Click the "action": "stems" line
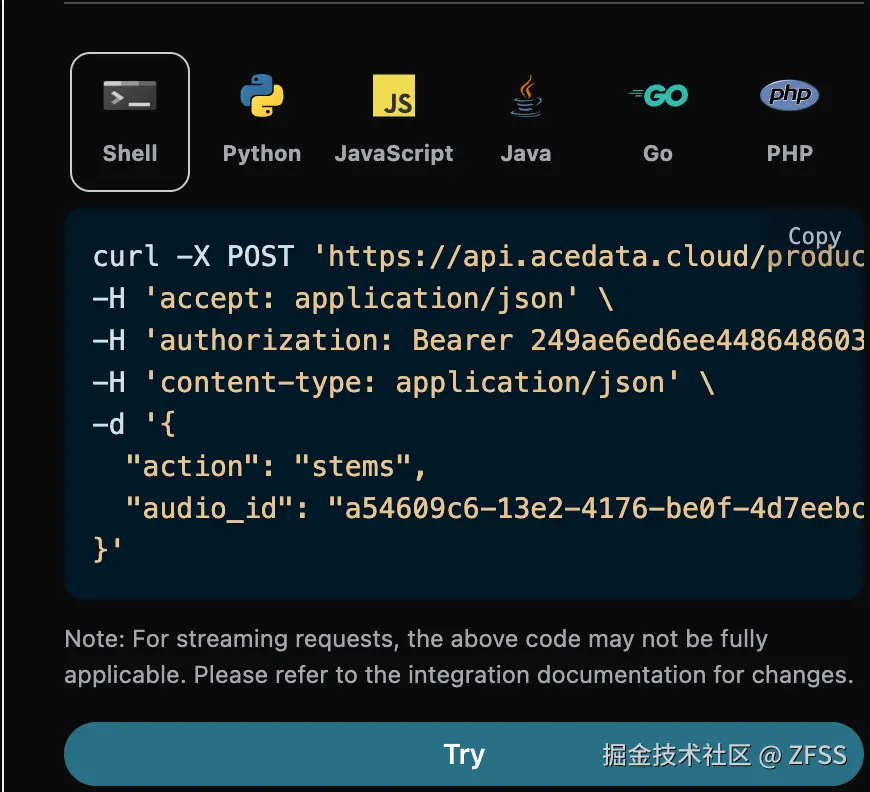 276,467
